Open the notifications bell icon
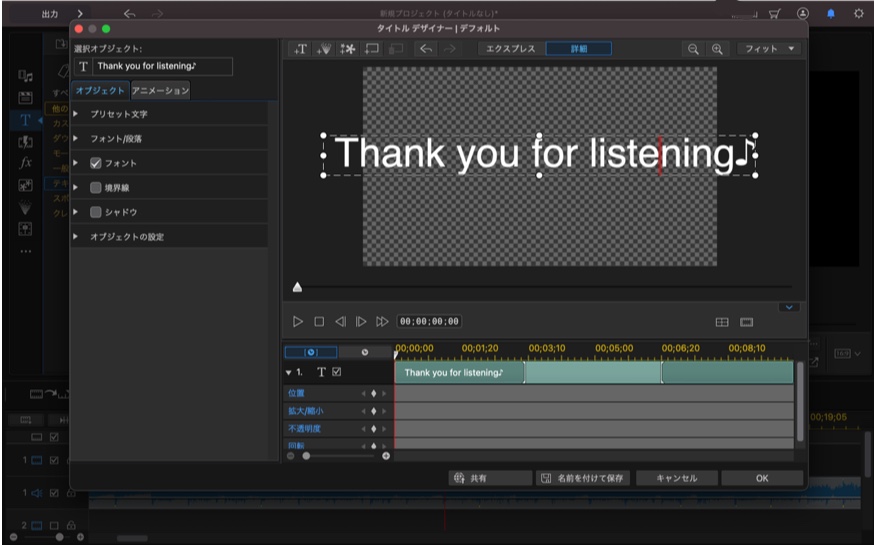Screen dimensions: 874x545 (831, 13)
